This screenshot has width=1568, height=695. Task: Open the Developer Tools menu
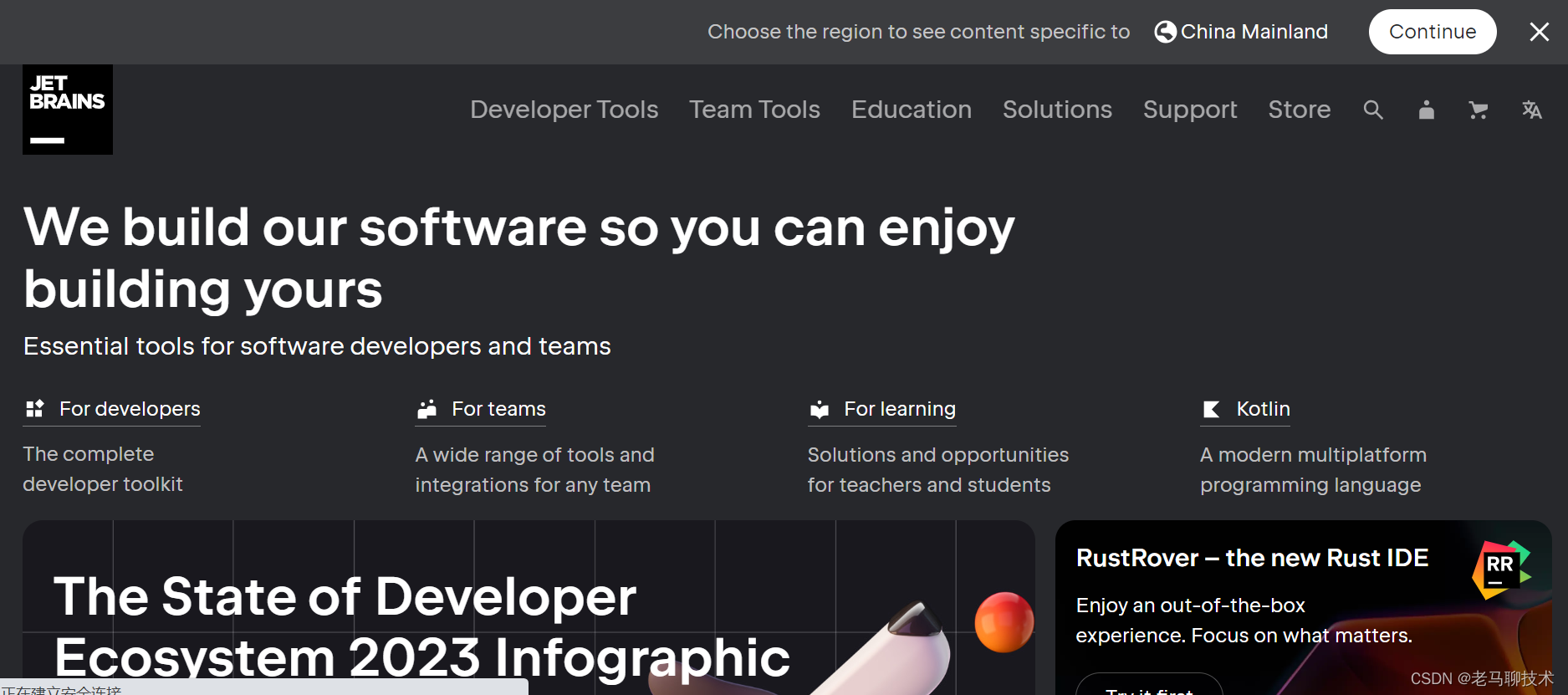click(564, 110)
